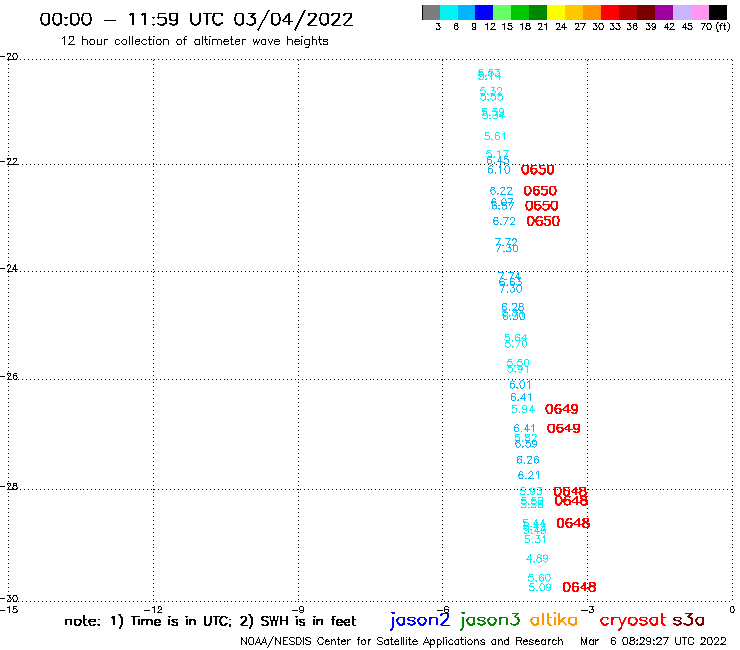This screenshot has width=740, height=650.
Task: Click the latitude axis label -22
Action: 9,162
